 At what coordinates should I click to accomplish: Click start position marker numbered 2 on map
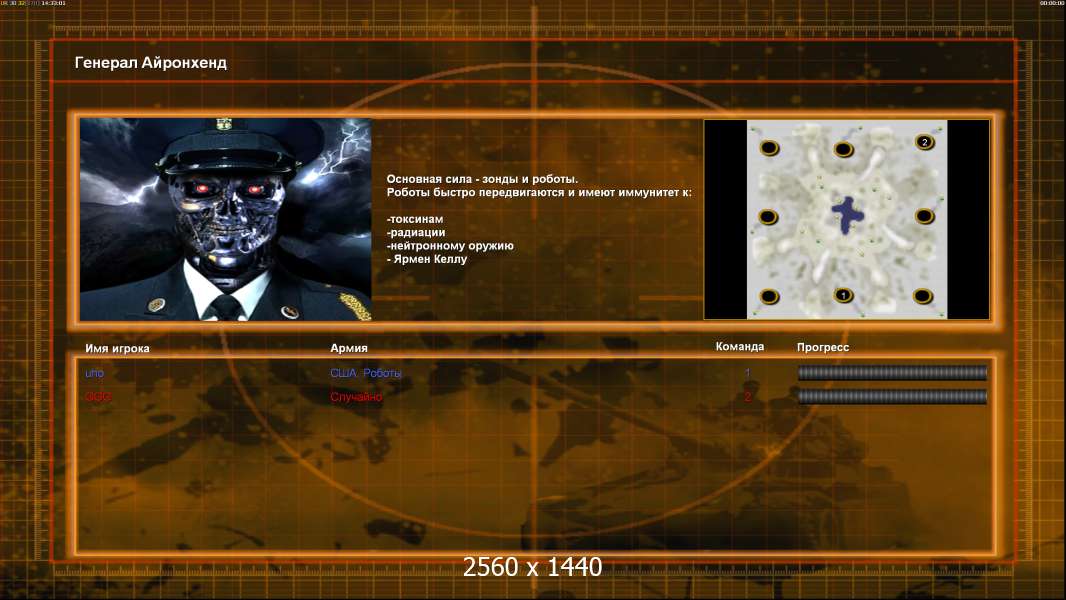click(x=924, y=142)
